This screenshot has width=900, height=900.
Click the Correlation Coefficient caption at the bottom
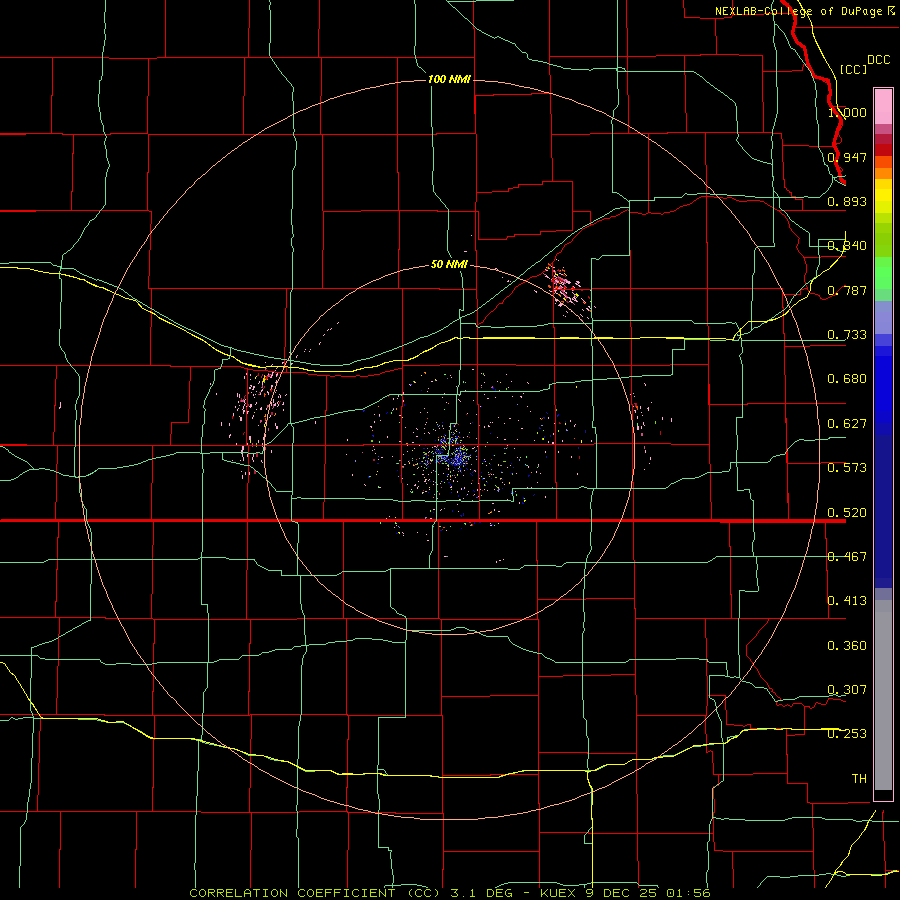450,893
